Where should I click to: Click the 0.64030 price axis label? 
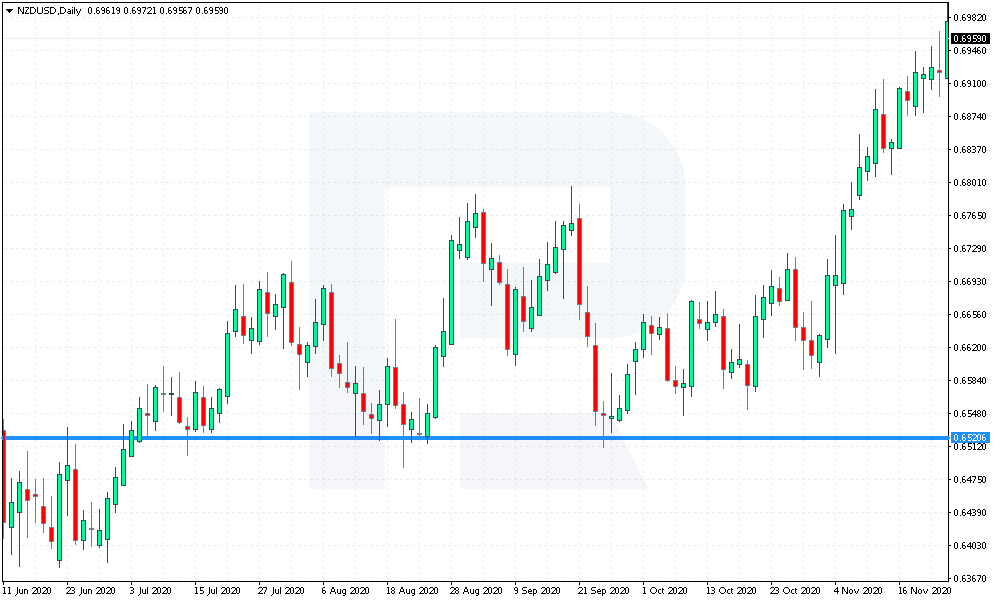pyautogui.click(x=971, y=546)
